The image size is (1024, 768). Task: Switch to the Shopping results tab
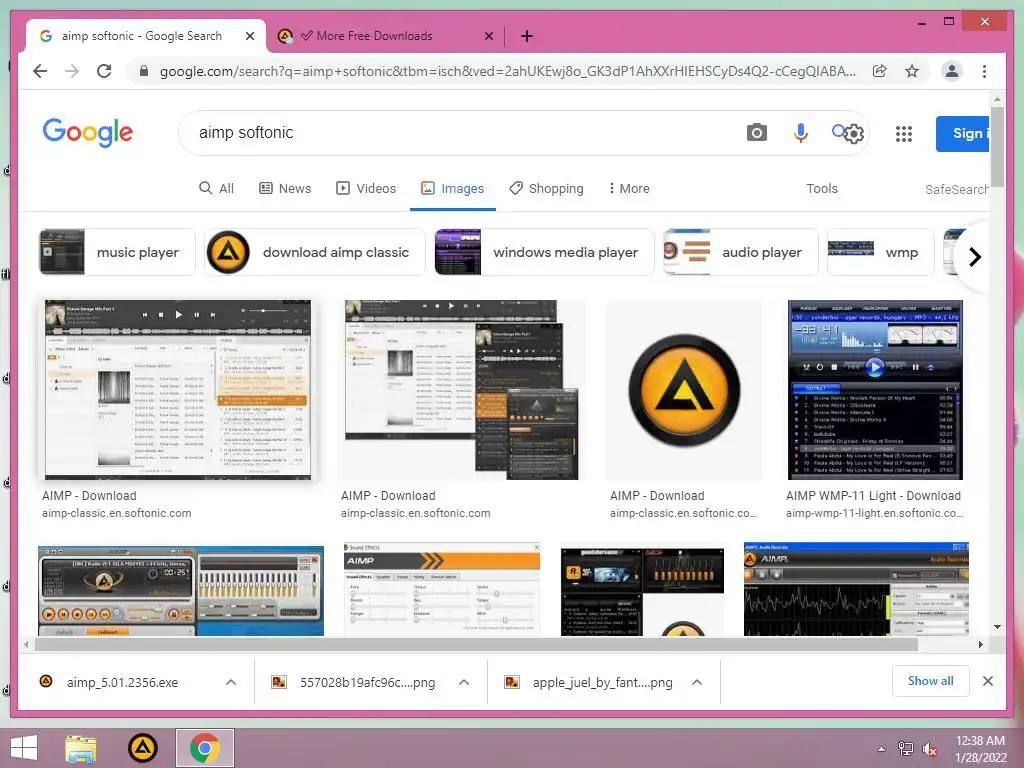[x=546, y=188]
